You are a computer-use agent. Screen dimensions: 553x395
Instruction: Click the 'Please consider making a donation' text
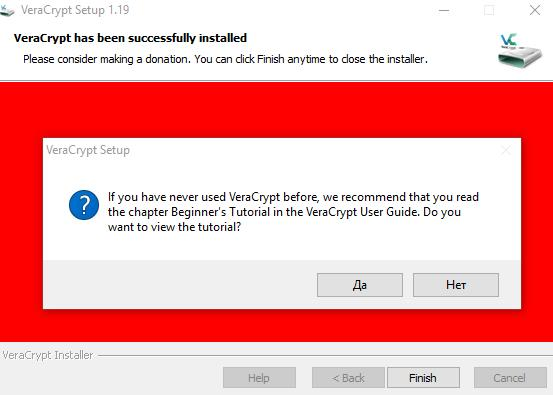point(225,59)
